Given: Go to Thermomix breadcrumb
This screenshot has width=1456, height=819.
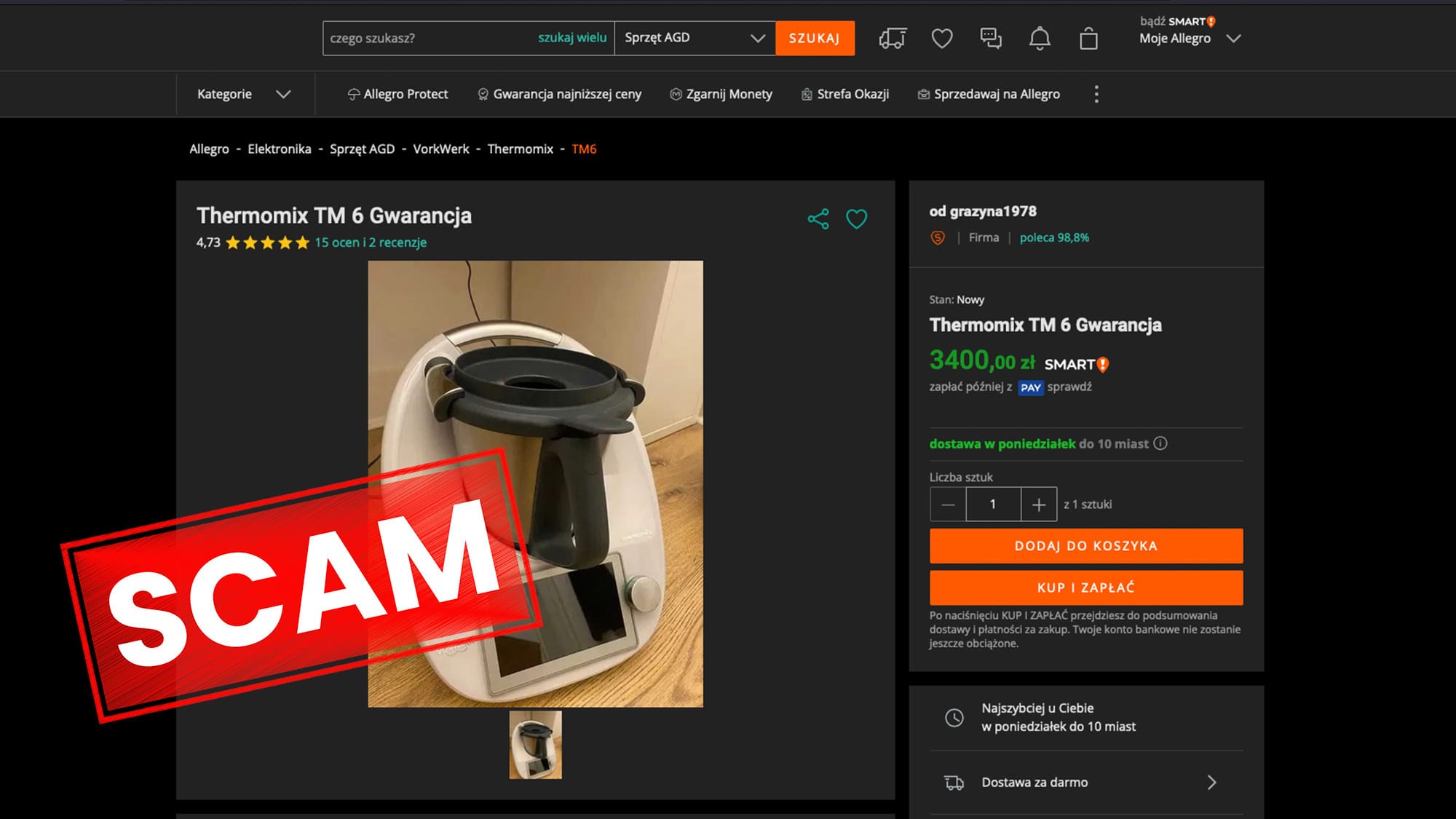Looking at the screenshot, I should [x=521, y=149].
